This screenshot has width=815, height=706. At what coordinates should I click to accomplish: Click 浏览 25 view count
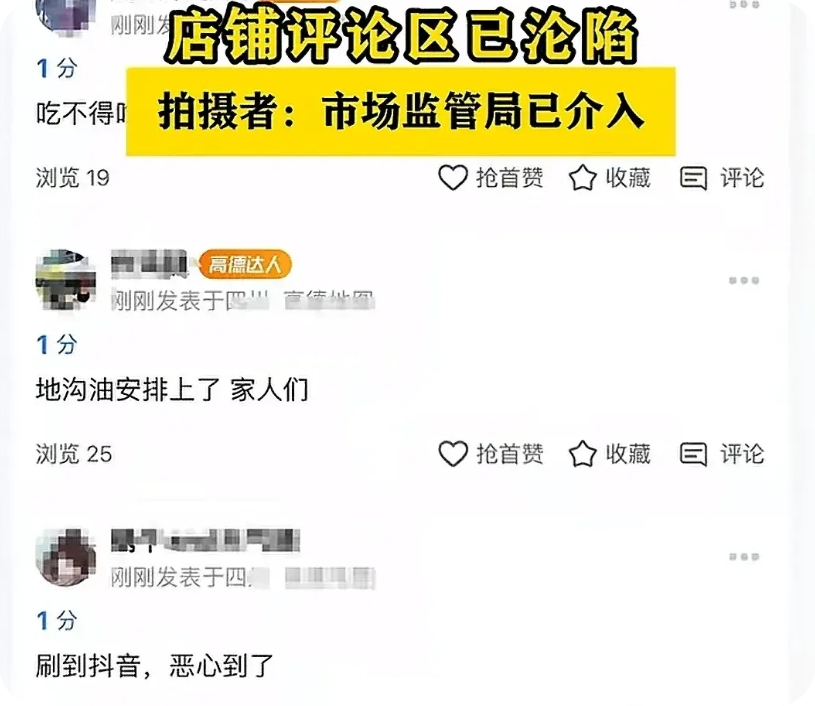coord(74,454)
